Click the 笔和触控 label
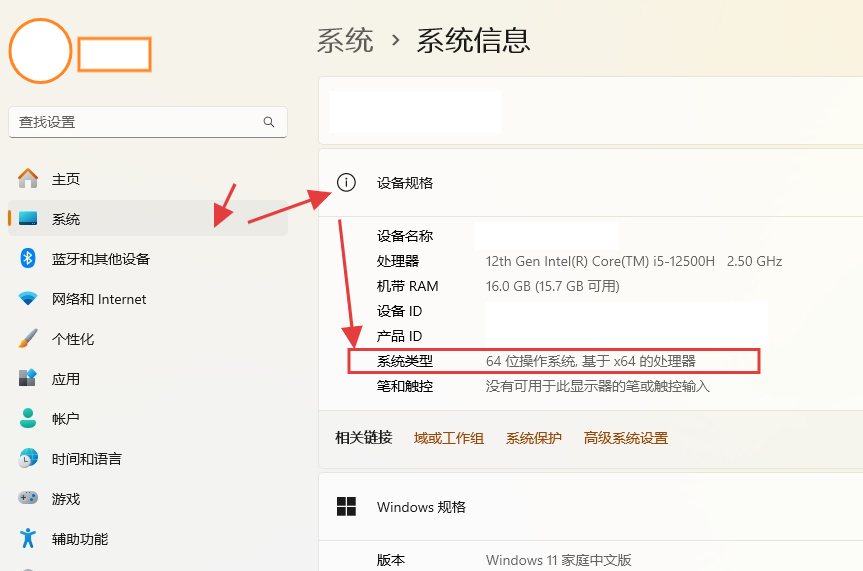This screenshot has height=571, width=863. click(x=405, y=386)
